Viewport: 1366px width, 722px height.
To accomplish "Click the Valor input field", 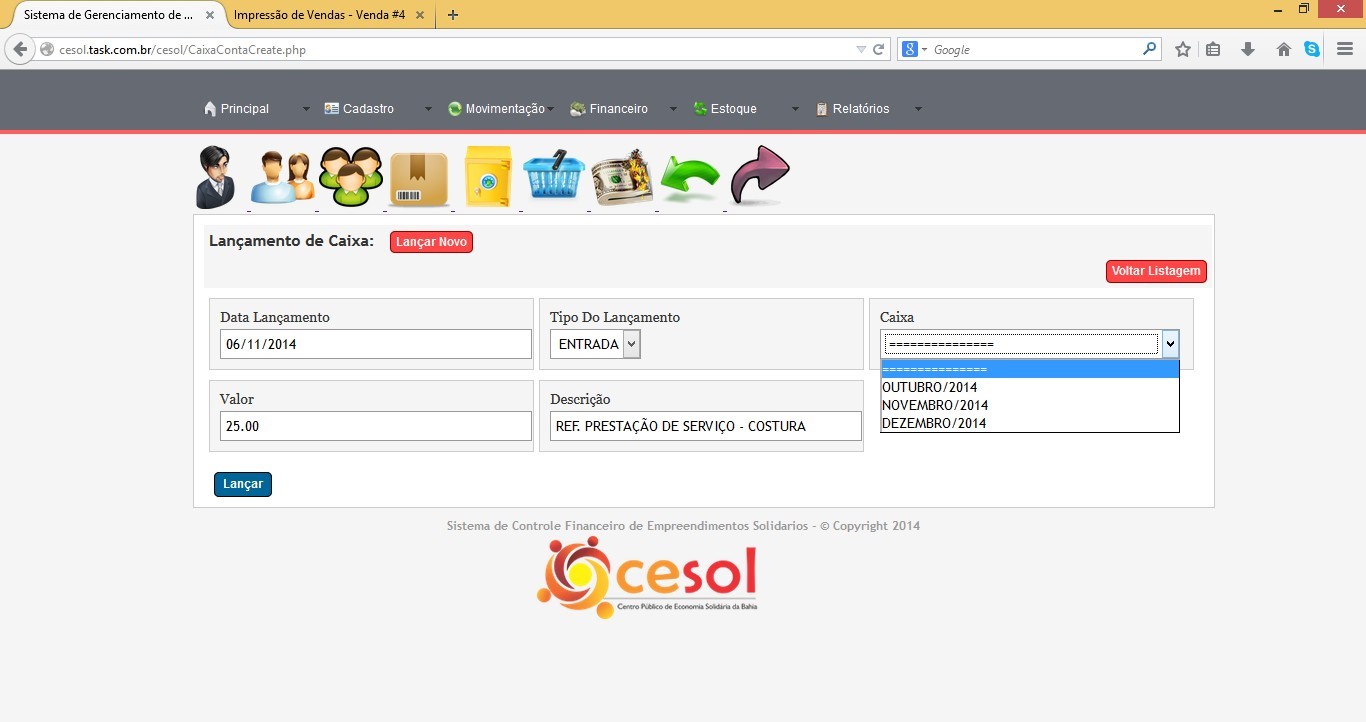I will tap(375, 426).
